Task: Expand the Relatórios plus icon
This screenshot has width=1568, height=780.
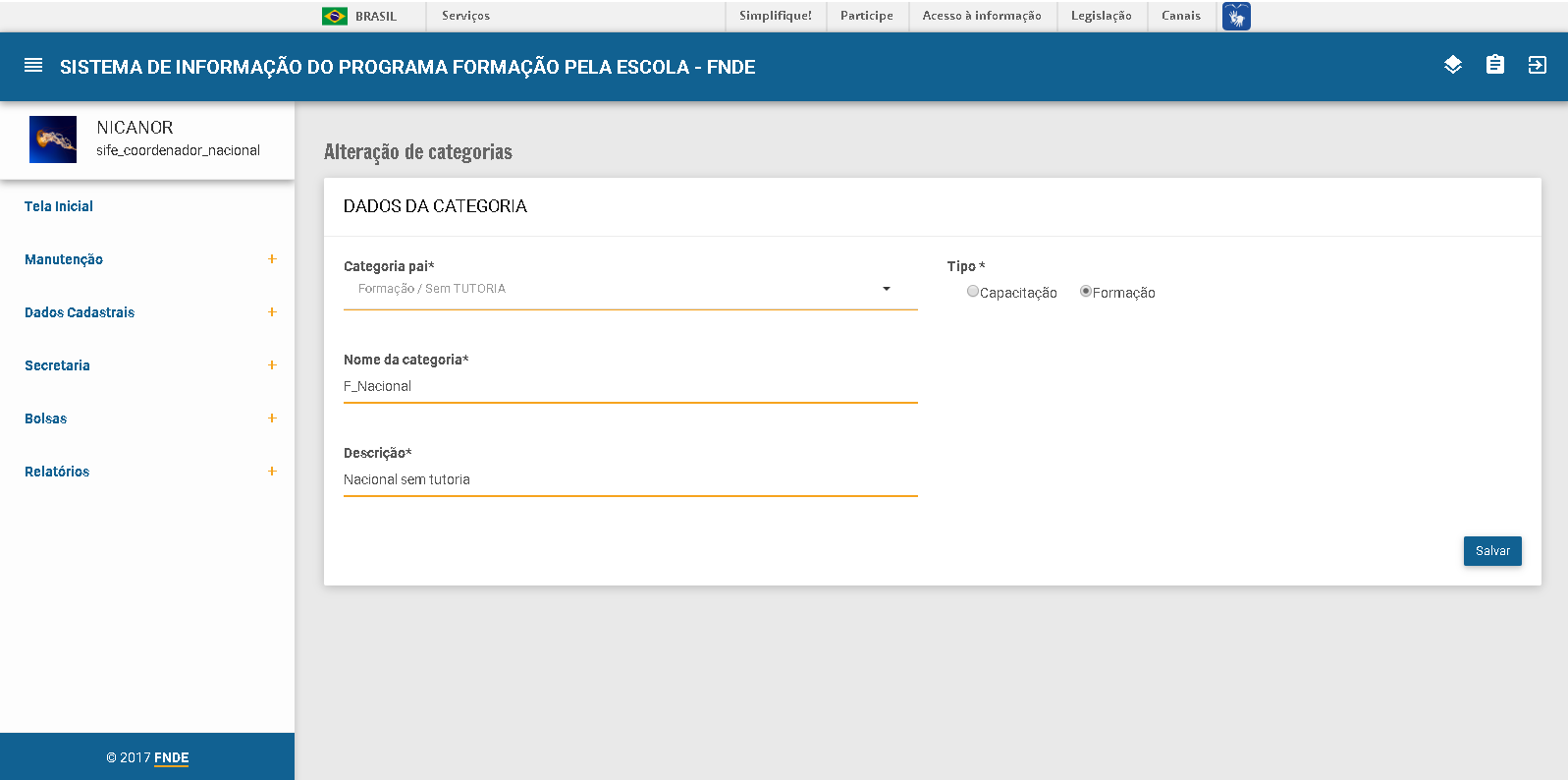Action: [272, 472]
